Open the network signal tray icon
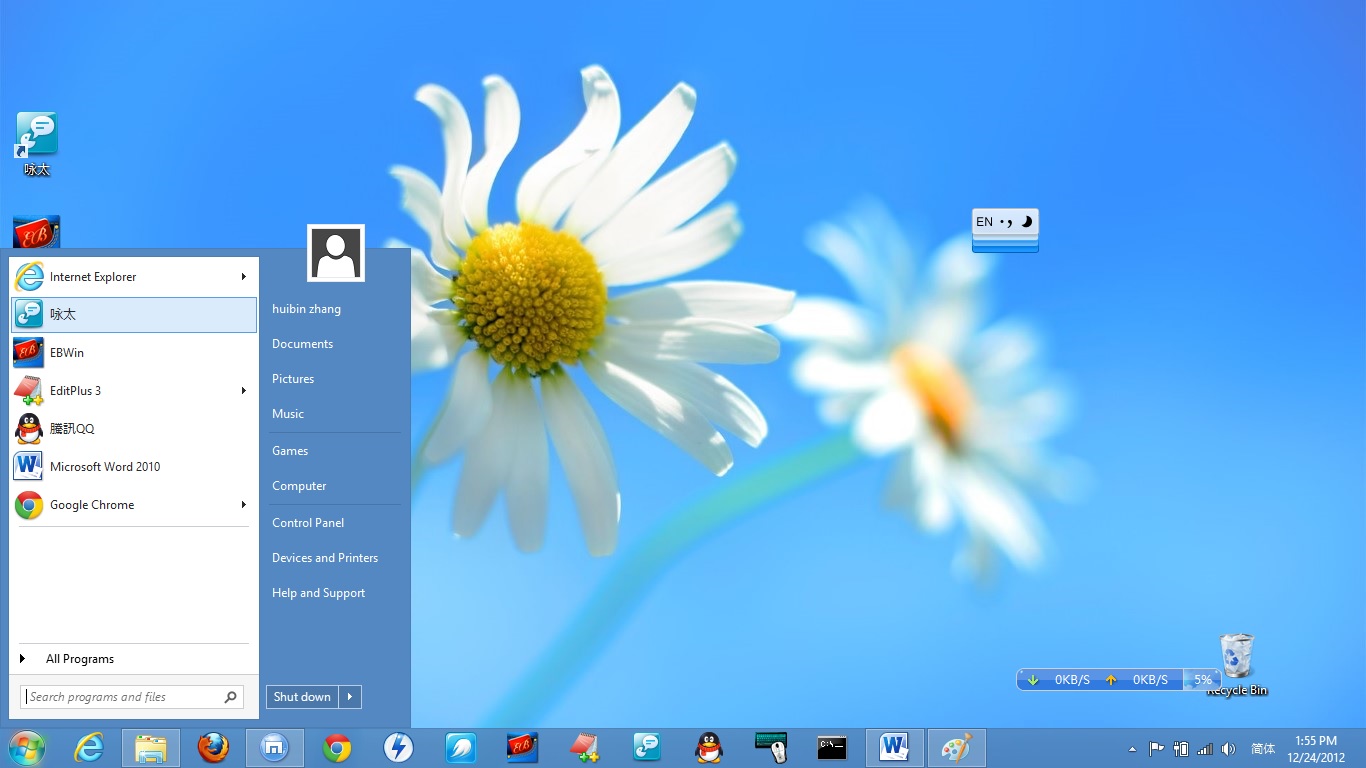 (1205, 749)
